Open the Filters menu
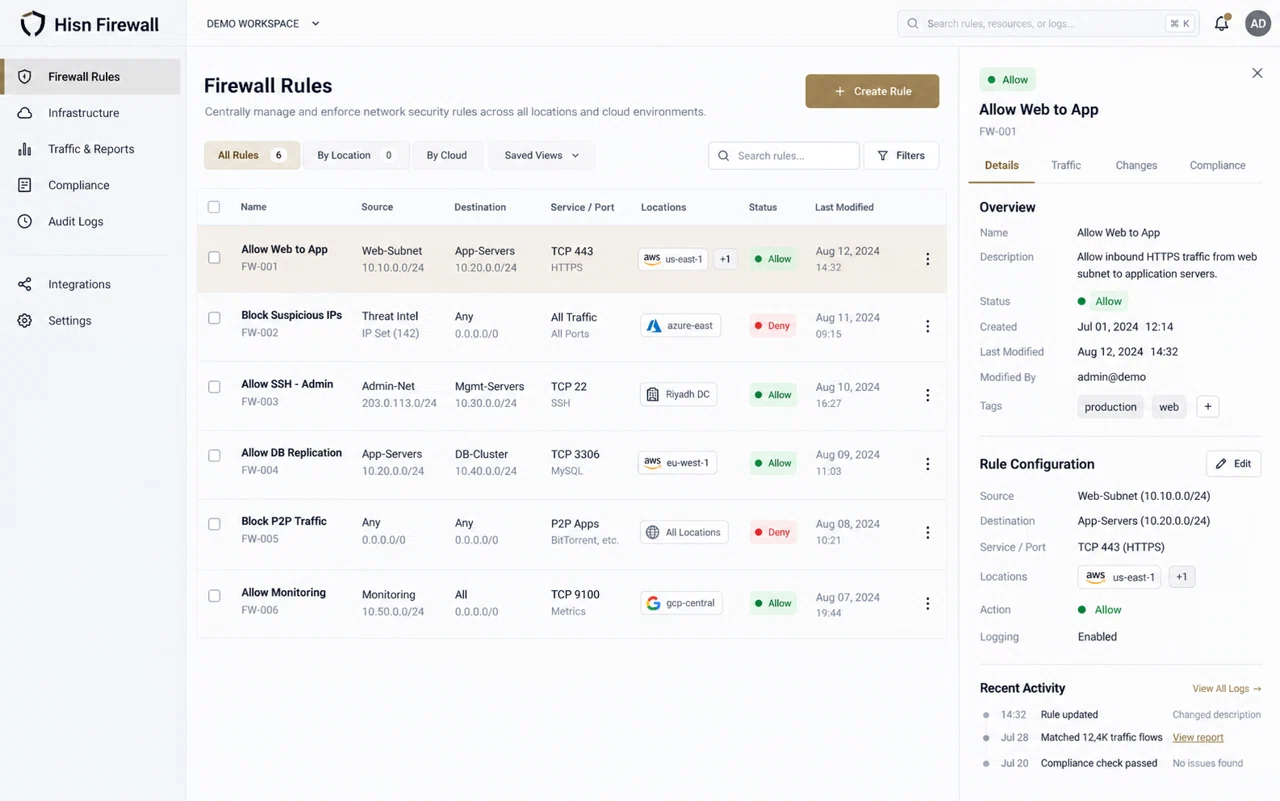The width and height of the screenshot is (1280, 801). coord(901,155)
